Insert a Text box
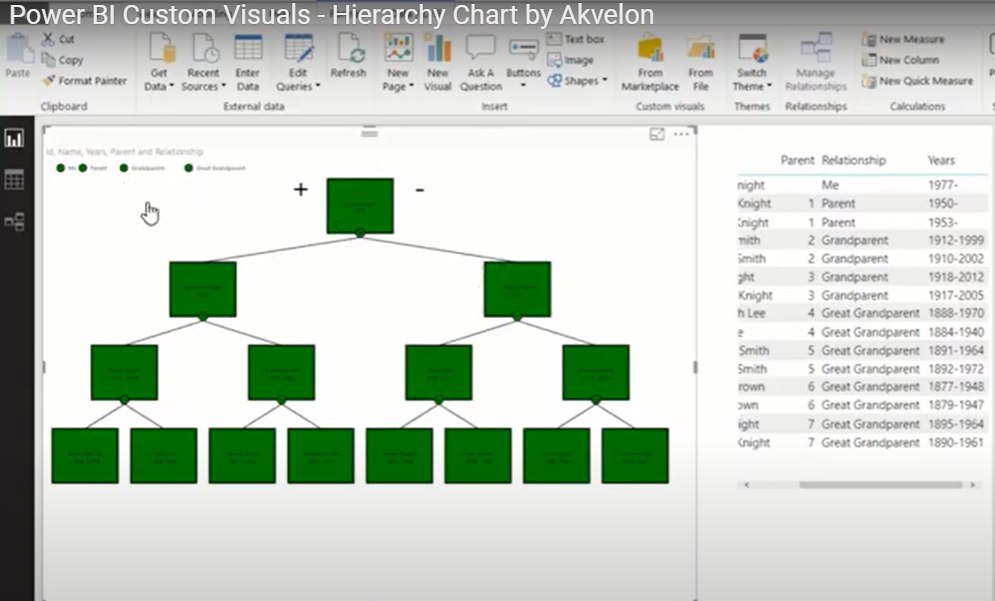995x601 pixels. pos(576,39)
